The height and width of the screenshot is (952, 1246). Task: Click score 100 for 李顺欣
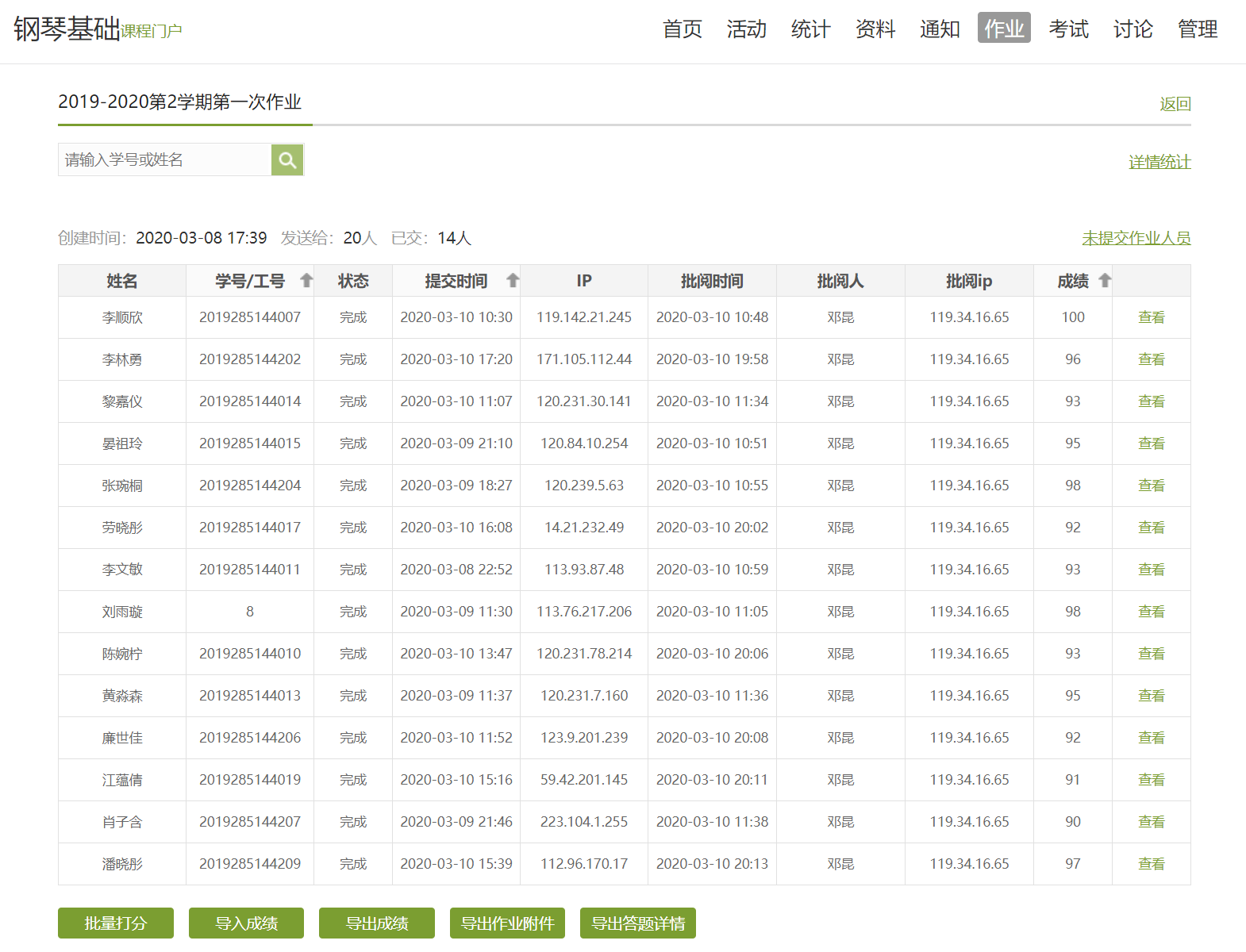click(1073, 317)
